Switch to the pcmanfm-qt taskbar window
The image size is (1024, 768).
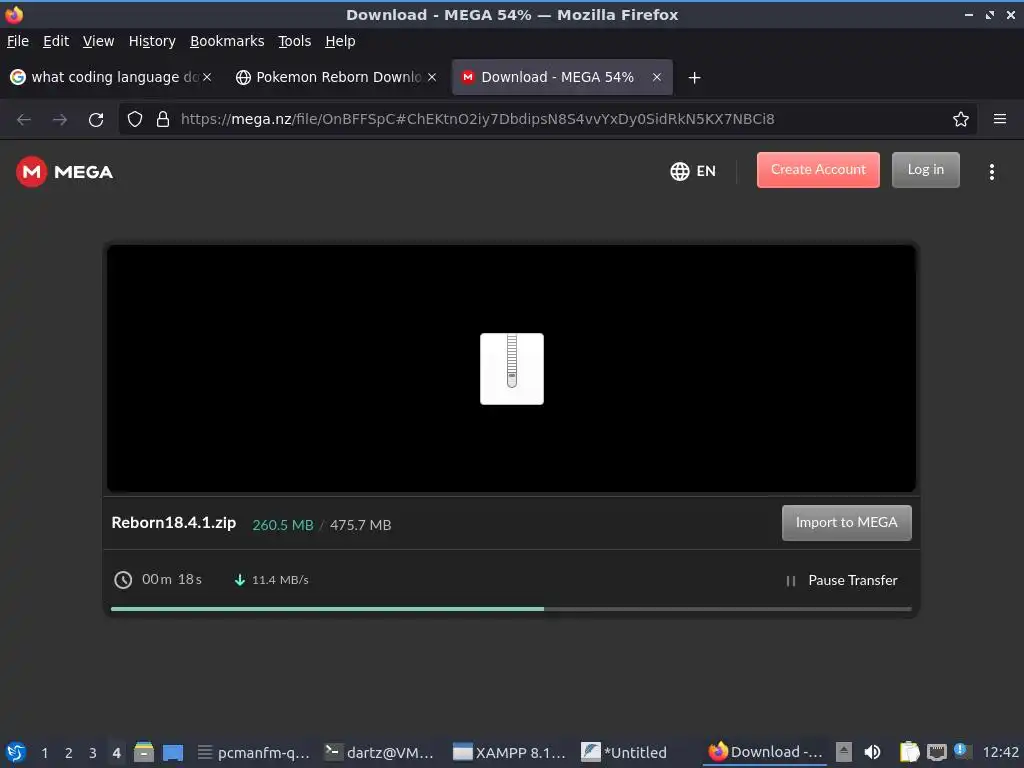click(x=254, y=752)
